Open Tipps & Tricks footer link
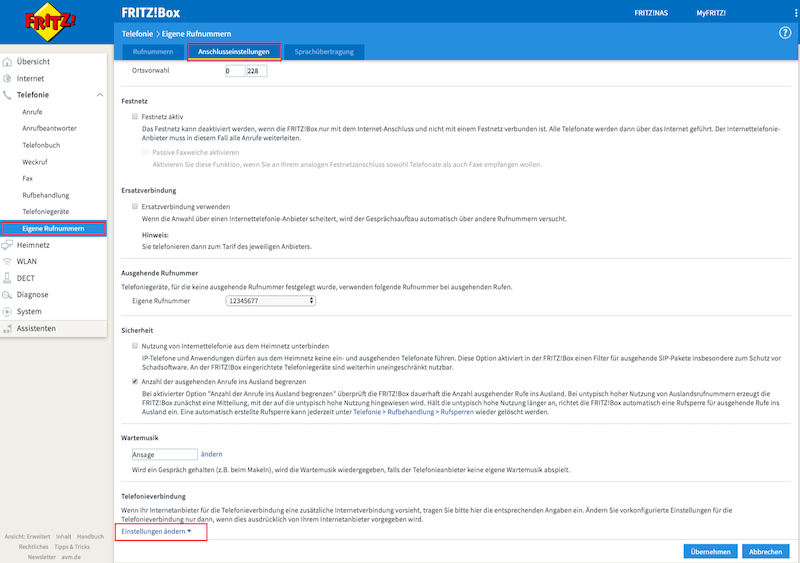The height and width of the screenshot is (563, 800). point(72,547)
